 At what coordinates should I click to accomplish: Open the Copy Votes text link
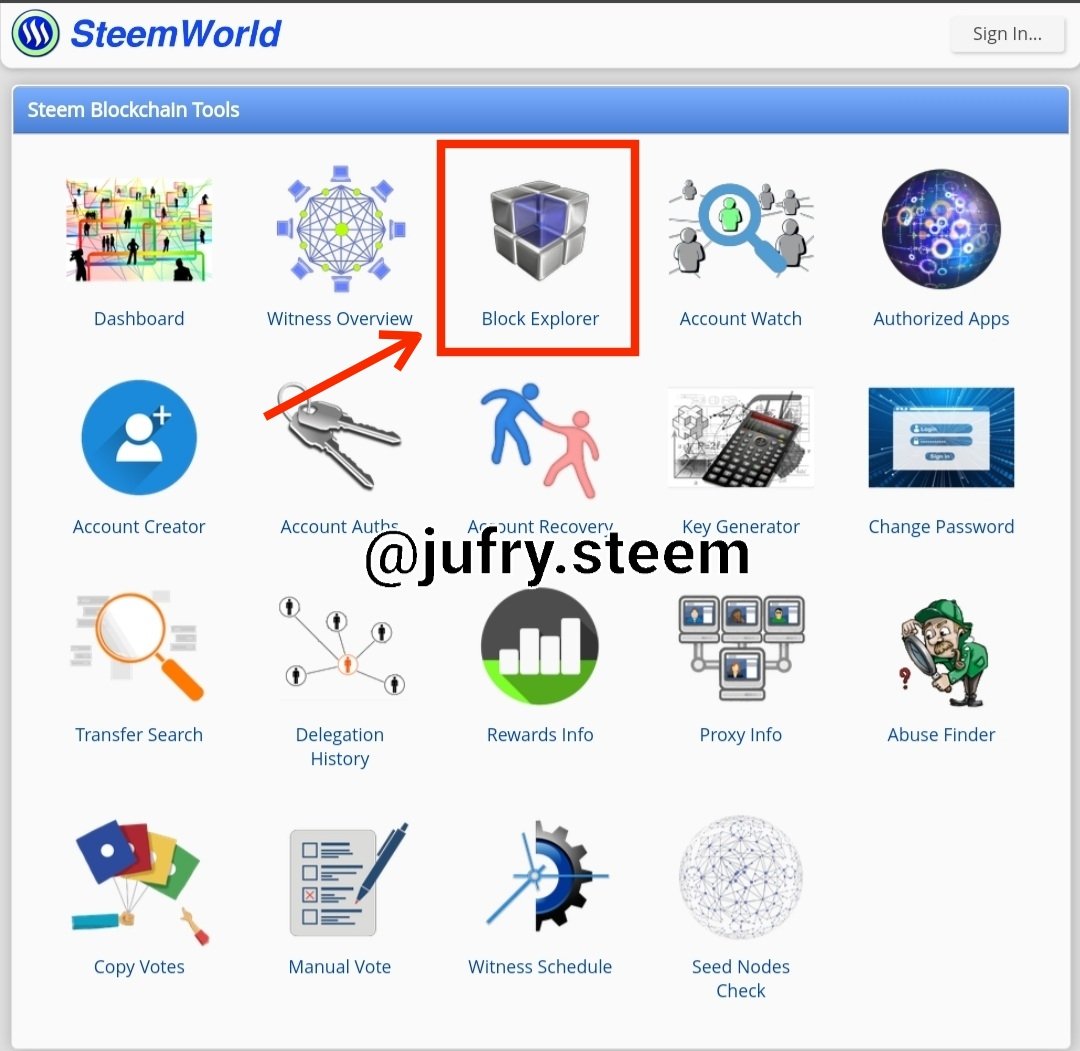(x=139, y=968)
